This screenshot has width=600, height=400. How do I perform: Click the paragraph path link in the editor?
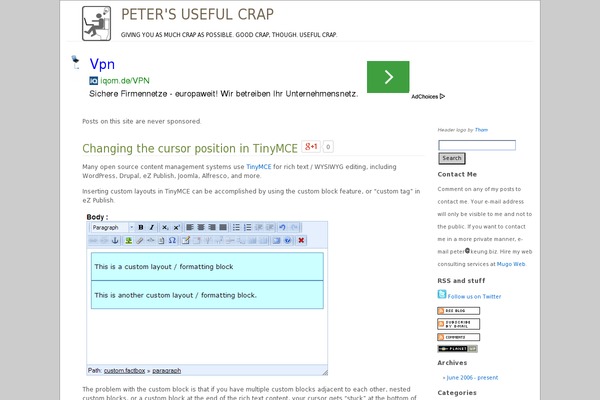(x=166, y=371)
